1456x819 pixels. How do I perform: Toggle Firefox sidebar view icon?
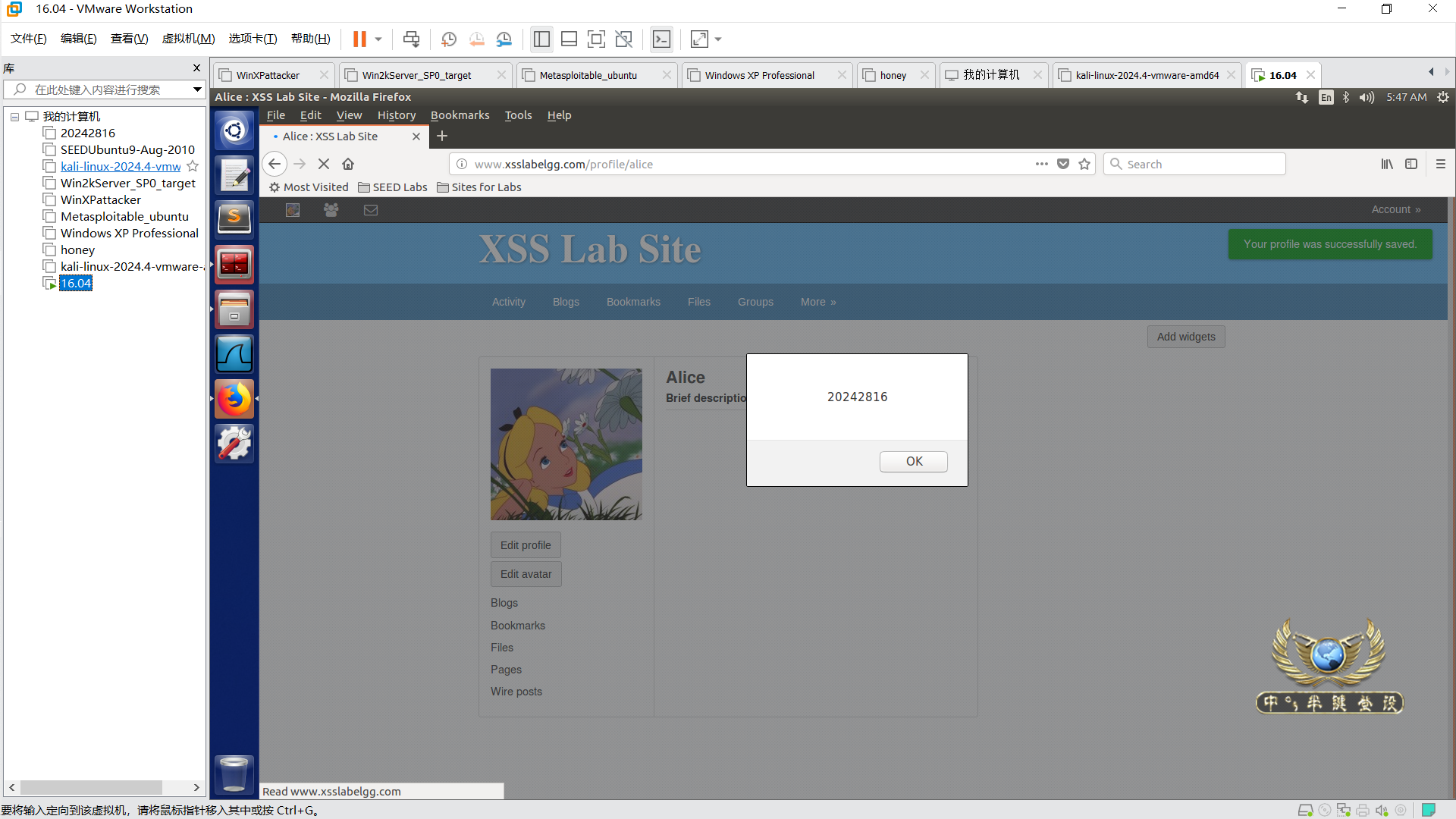pyautogui.click(x=1411, y=164)
